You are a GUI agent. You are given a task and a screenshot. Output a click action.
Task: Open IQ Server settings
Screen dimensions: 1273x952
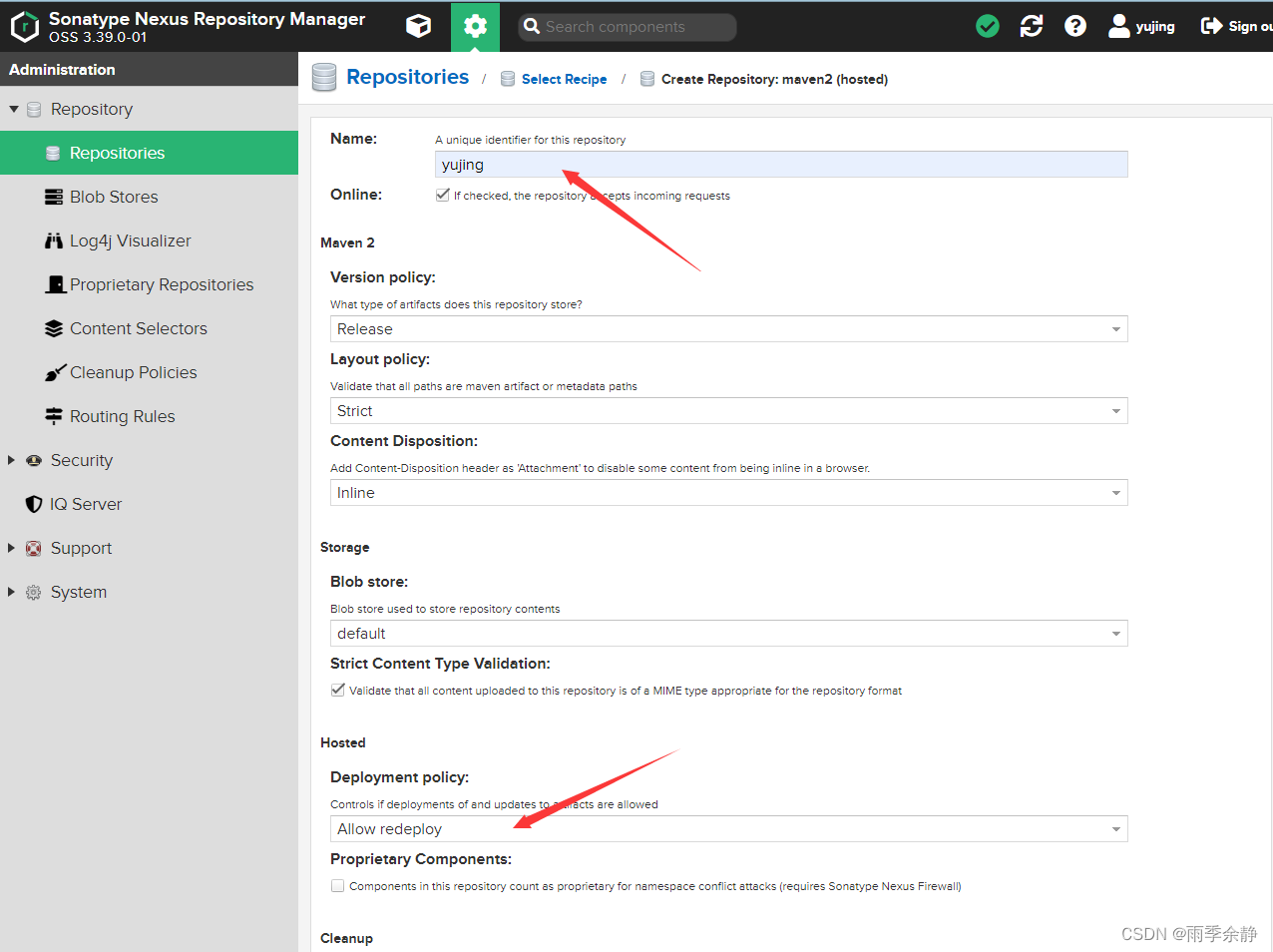click(x=86, y=504)
